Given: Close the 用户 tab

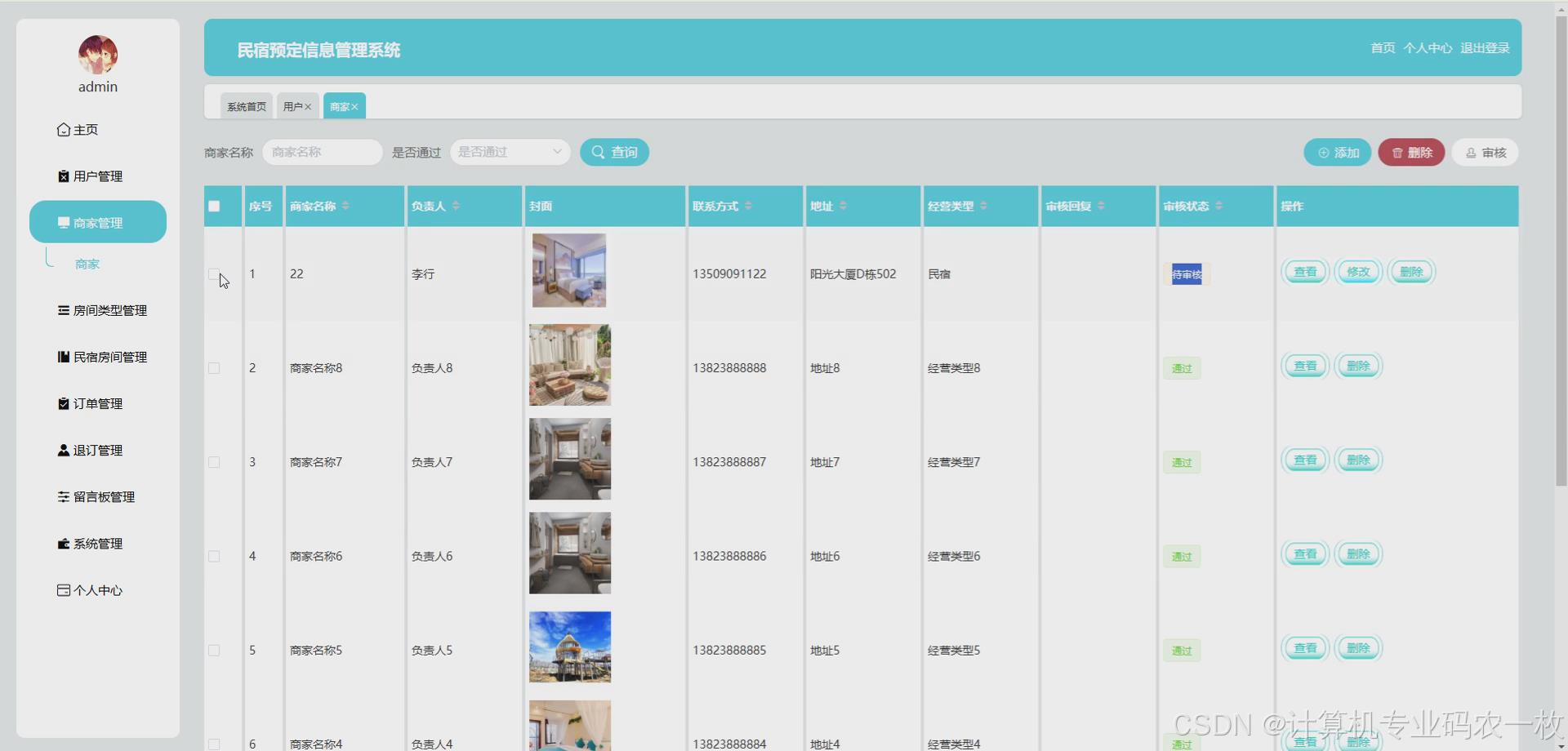Looking at the screenshot, I should point(309,107).
